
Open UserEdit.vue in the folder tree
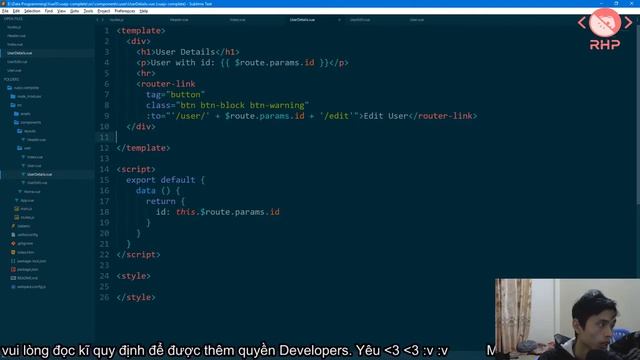(37, 183)
